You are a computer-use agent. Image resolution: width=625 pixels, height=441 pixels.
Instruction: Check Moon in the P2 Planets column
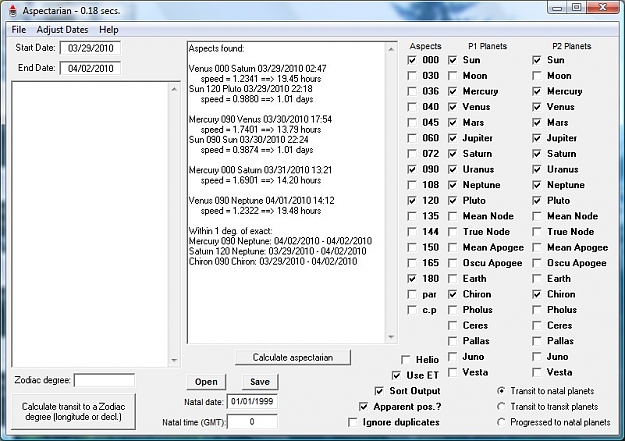pyautogui.click(x=537, y=76)
